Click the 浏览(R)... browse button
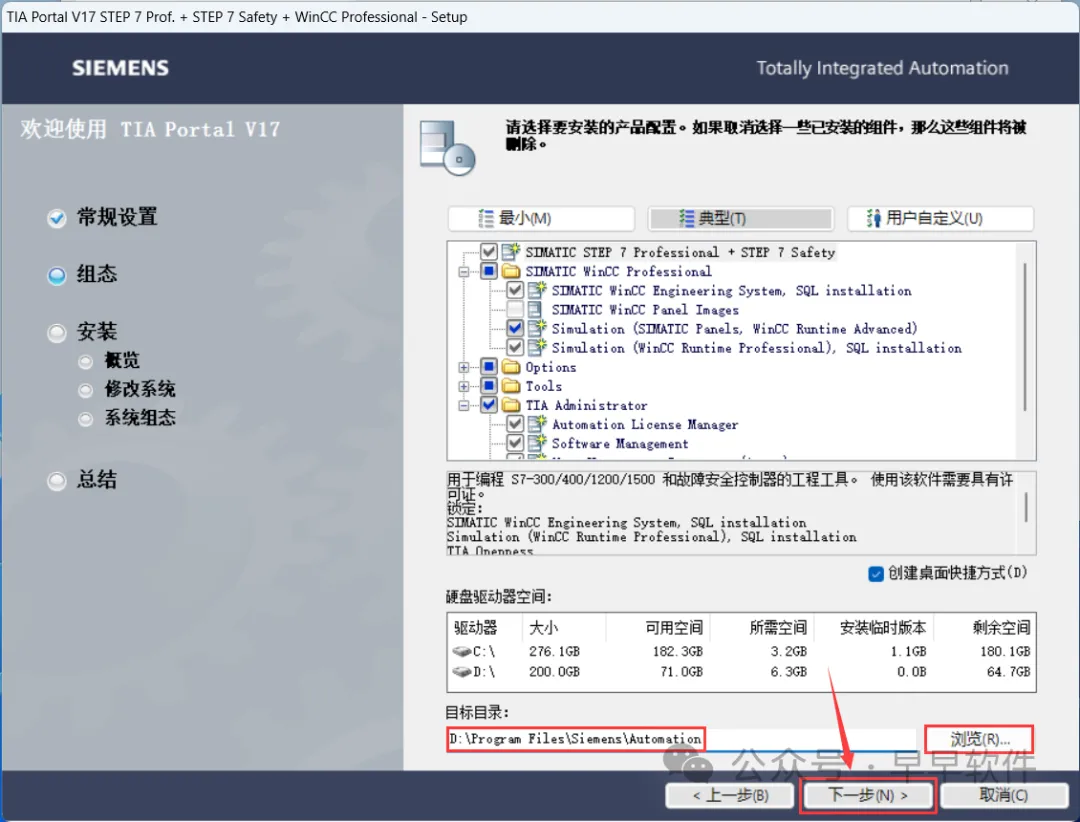The width and height of the screenshot is (1080, 822). pos(979,739)
